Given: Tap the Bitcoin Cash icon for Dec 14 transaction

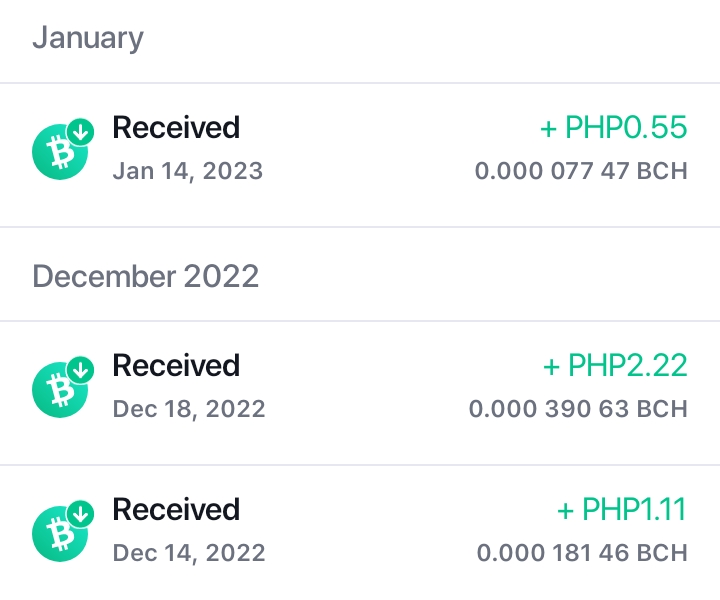Looking at the screenshot, I should (60, 534).
